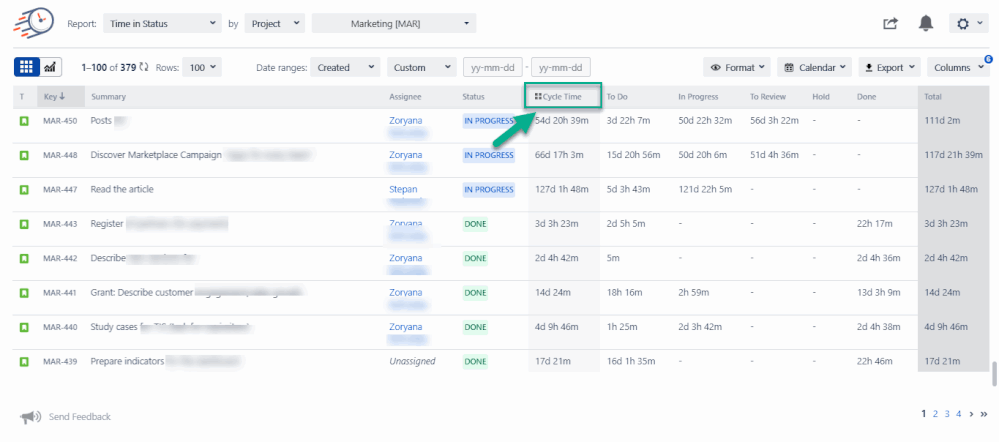Open issue key MAR-441
Screen dimensions: 999x442
tap(60, 292)
